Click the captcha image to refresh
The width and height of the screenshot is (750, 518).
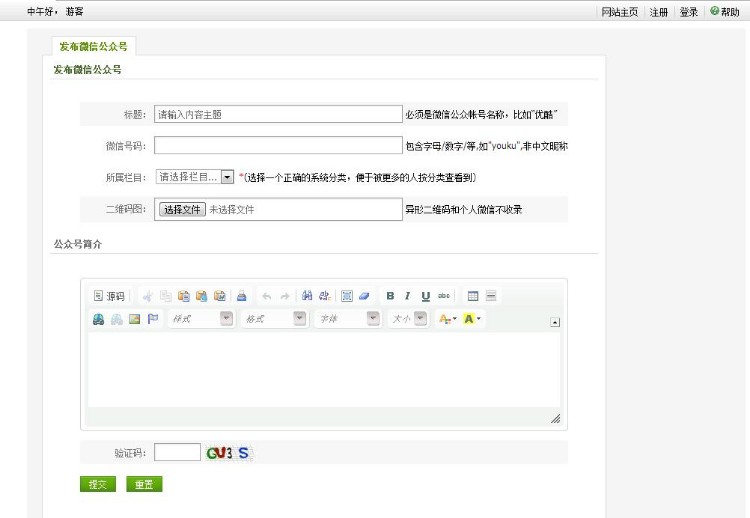pos(229,452)
